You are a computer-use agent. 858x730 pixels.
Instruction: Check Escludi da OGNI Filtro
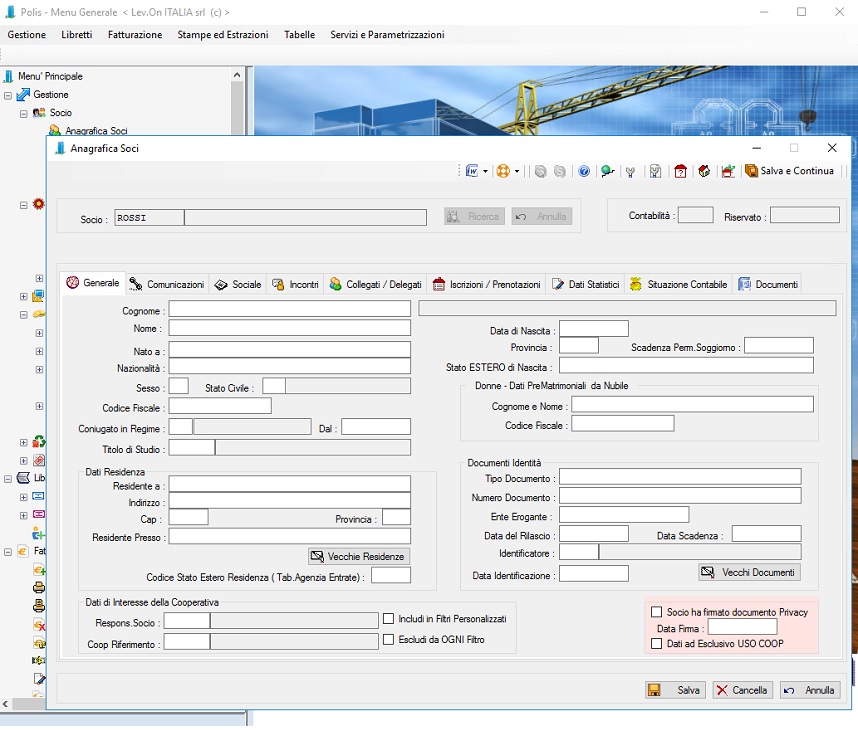click(389, 639)
